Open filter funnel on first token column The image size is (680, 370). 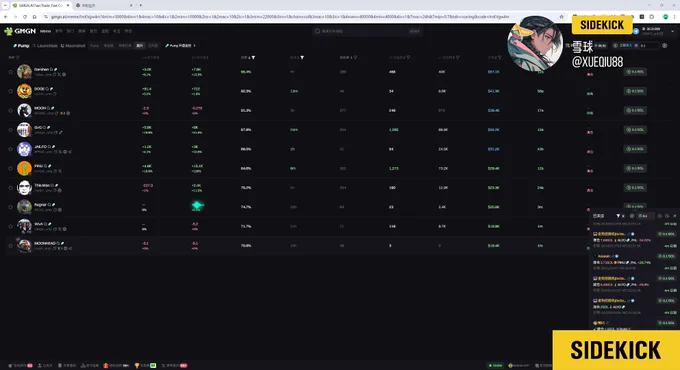click(x=17, y=57)
